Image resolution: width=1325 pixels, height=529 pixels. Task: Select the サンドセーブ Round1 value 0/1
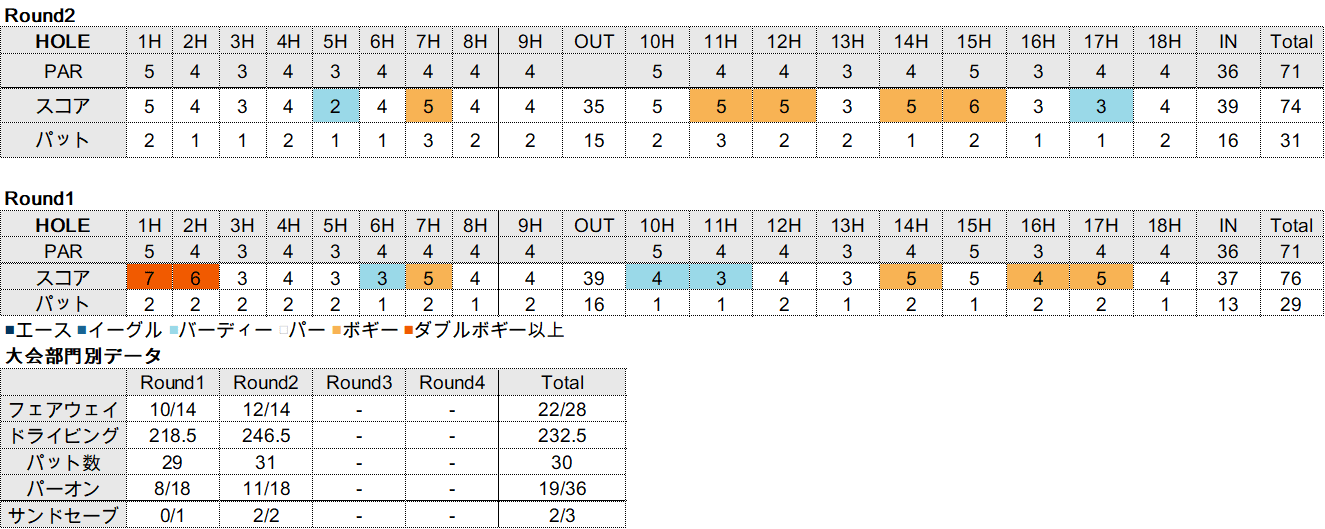click(173, 516)
